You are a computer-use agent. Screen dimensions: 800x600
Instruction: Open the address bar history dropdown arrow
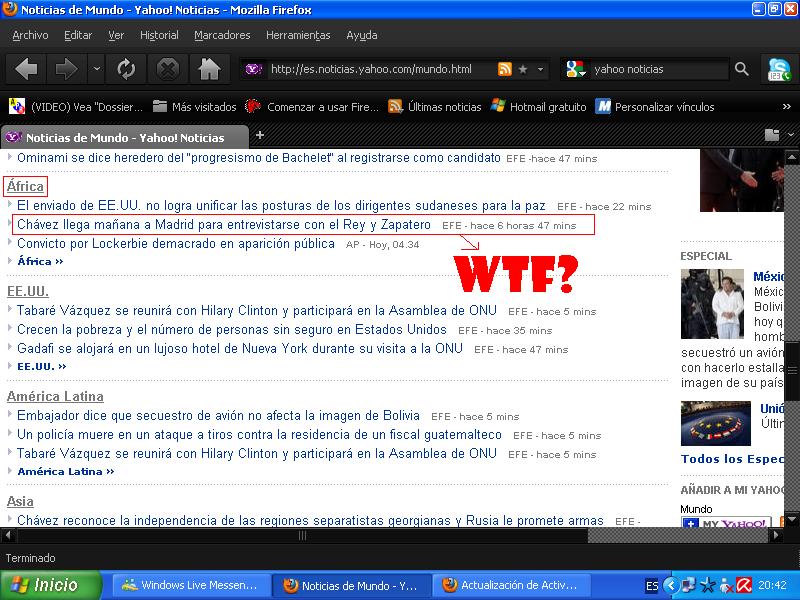click(x=540, y=69)
